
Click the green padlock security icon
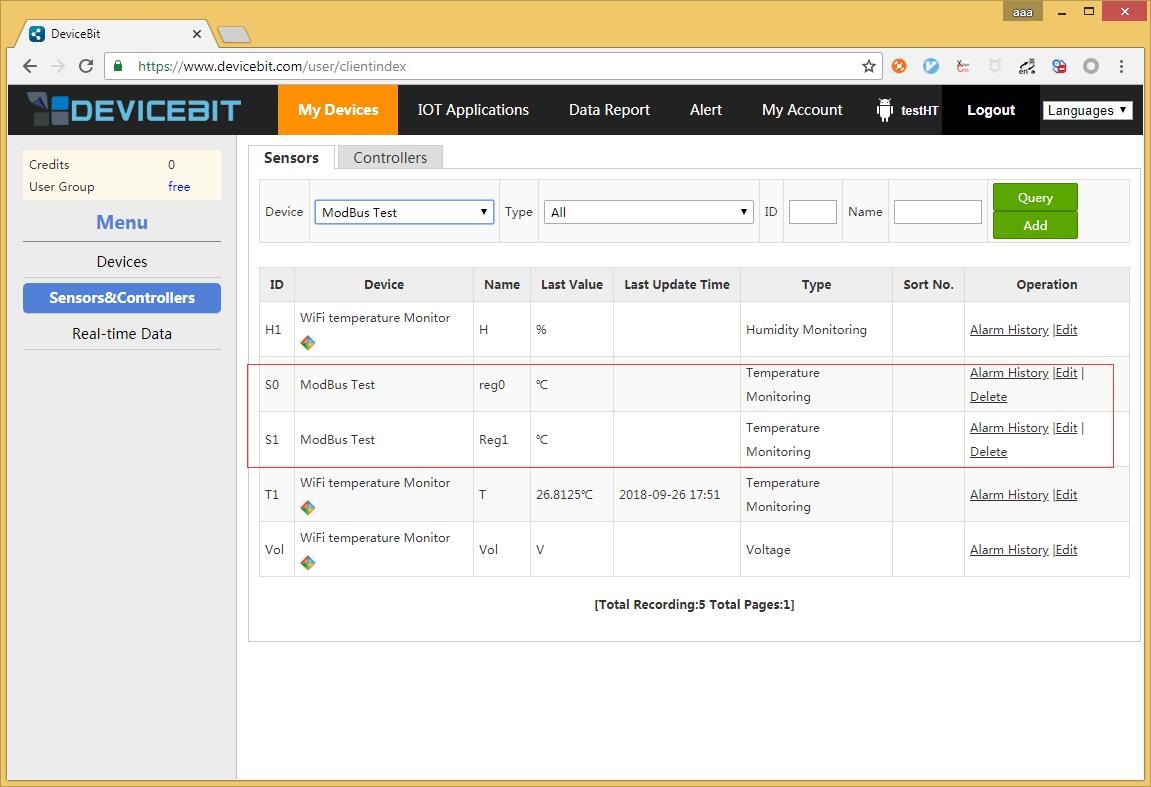(x=118, y=65)
